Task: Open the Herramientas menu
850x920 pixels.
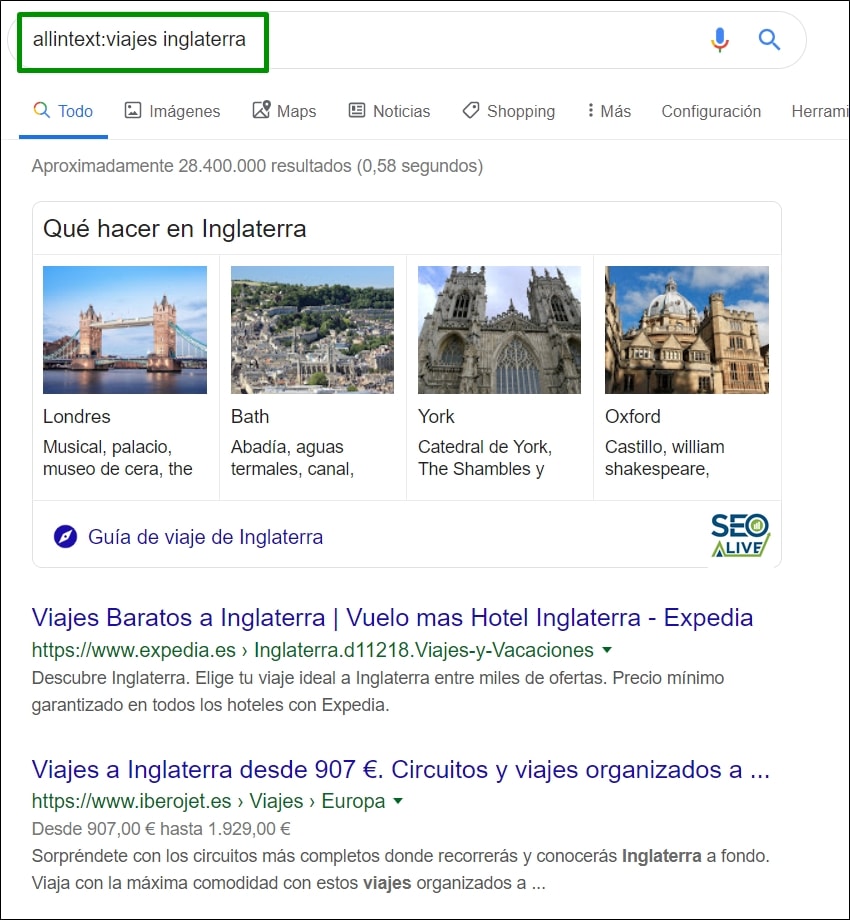Action: 822,111
